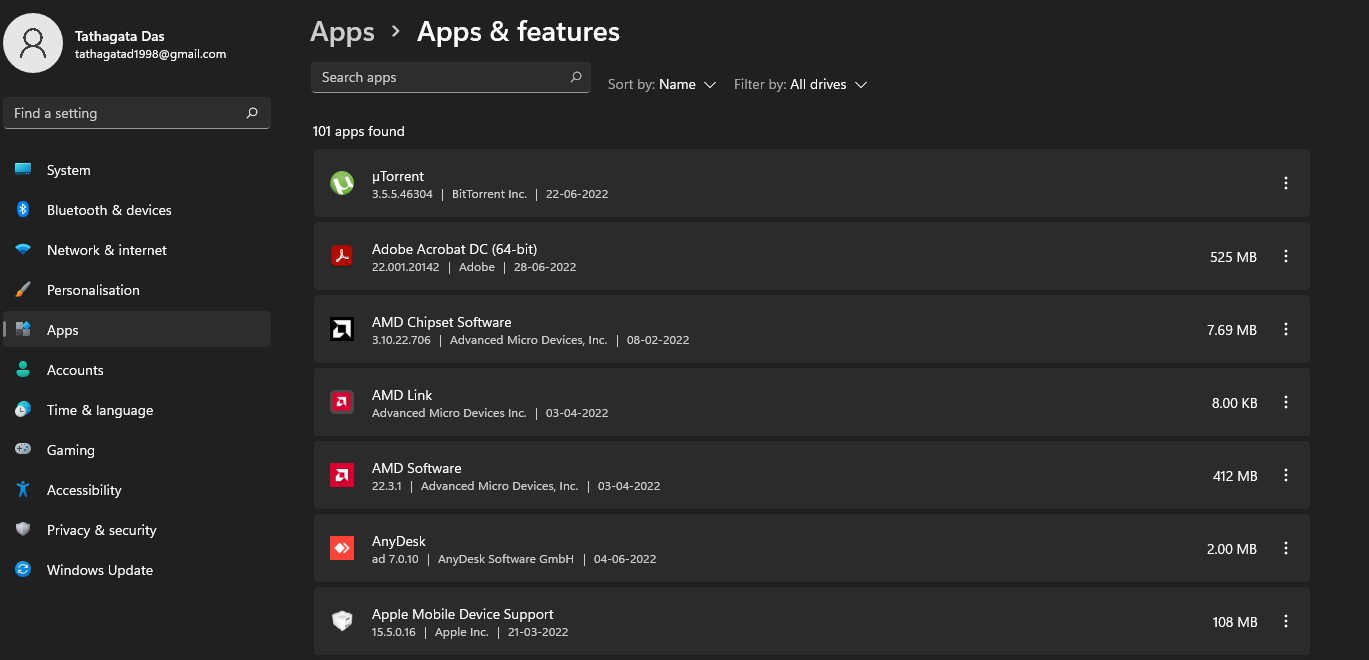Go to Network & internet settings
1369x660 pixels.
pyautogui.click(x=137, y=250)
